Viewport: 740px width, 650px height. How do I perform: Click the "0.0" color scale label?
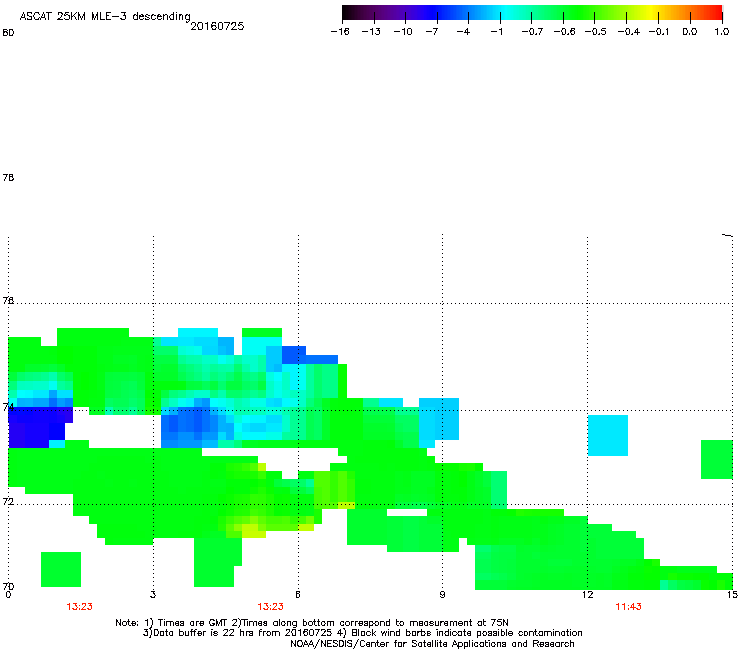[x=690, y=32]
